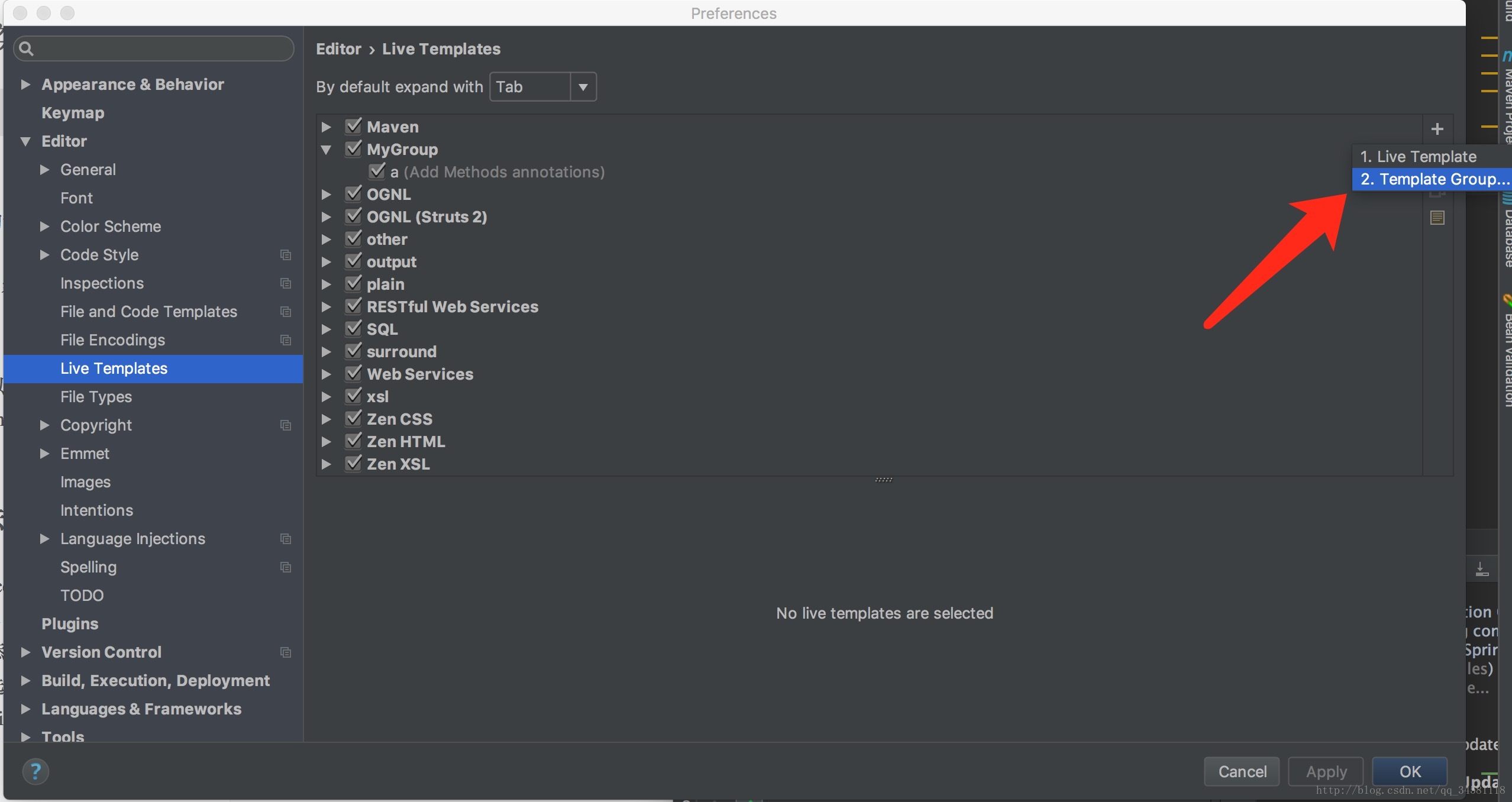
Task: Select the Template Group option
Action: pyautogui.click(x=1432, y=180)
